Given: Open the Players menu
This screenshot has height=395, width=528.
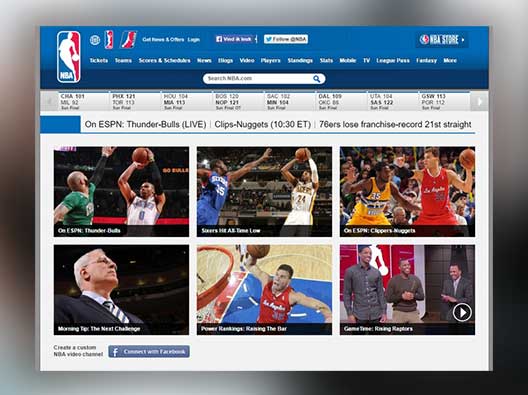Looking at the screenshot, I should pos(270,61).
